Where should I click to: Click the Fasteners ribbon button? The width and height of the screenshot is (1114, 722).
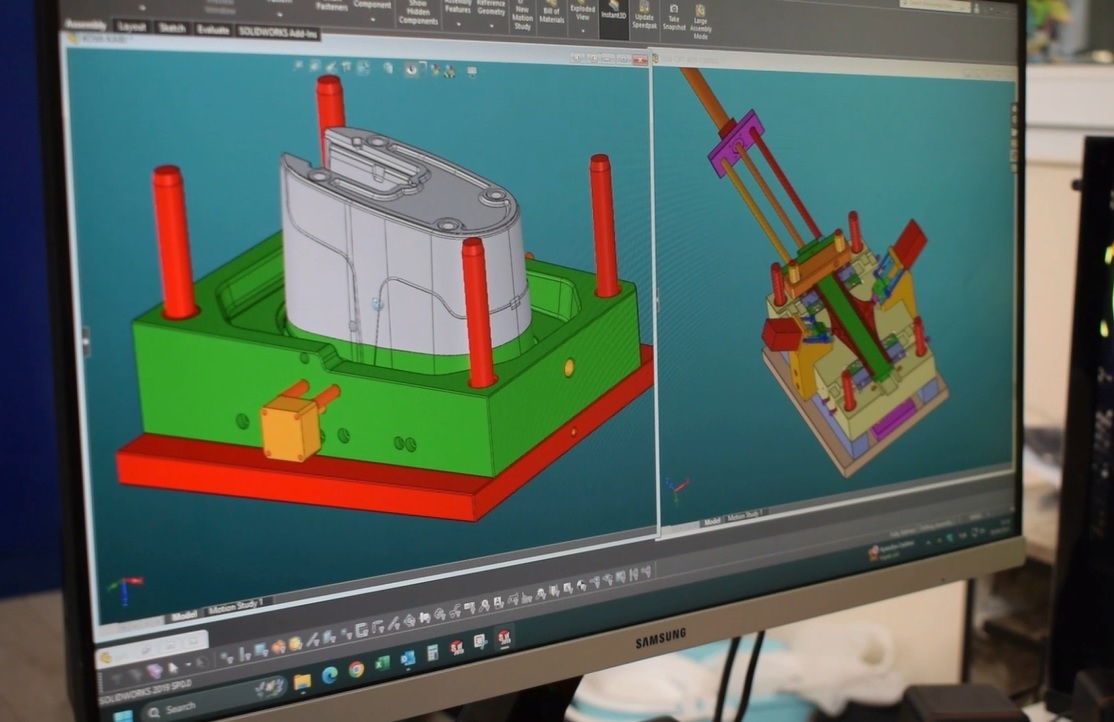coord(332,6)
